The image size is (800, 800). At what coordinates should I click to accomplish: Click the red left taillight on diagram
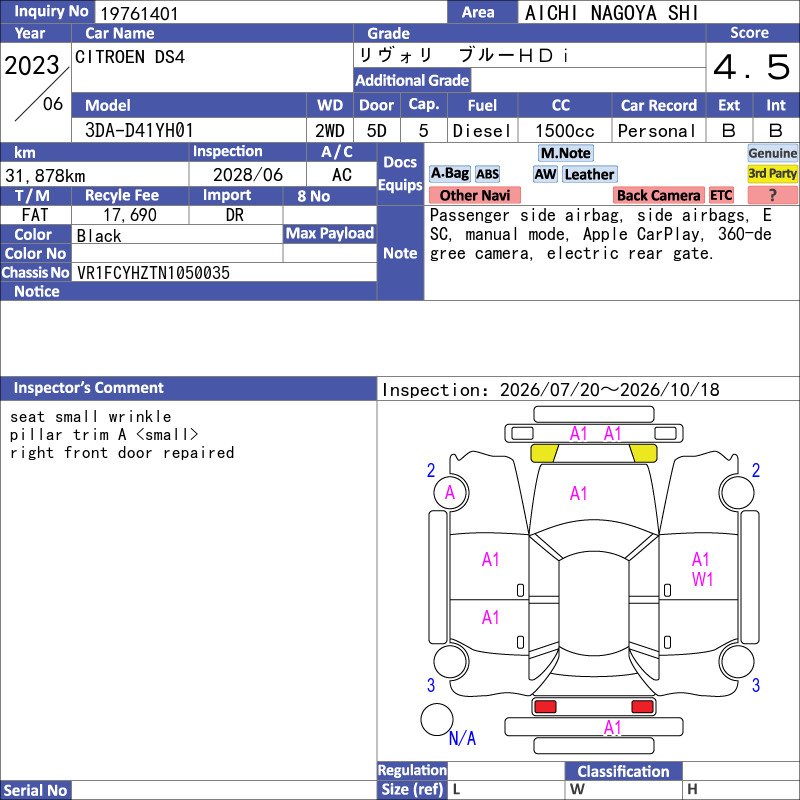(545, 707)
